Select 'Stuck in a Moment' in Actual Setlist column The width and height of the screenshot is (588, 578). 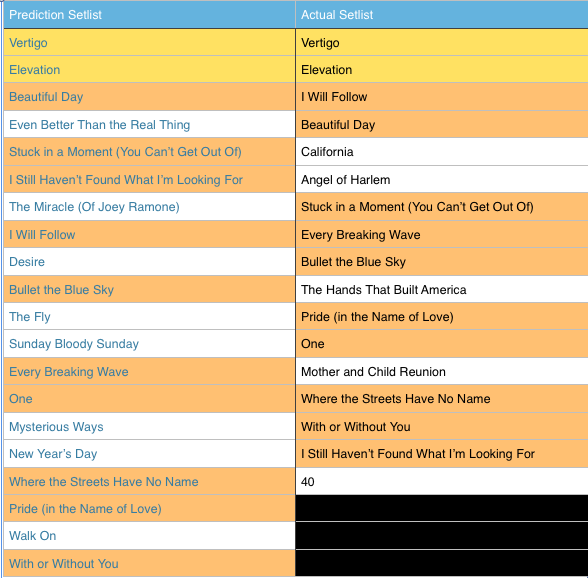tap(442, 207)
